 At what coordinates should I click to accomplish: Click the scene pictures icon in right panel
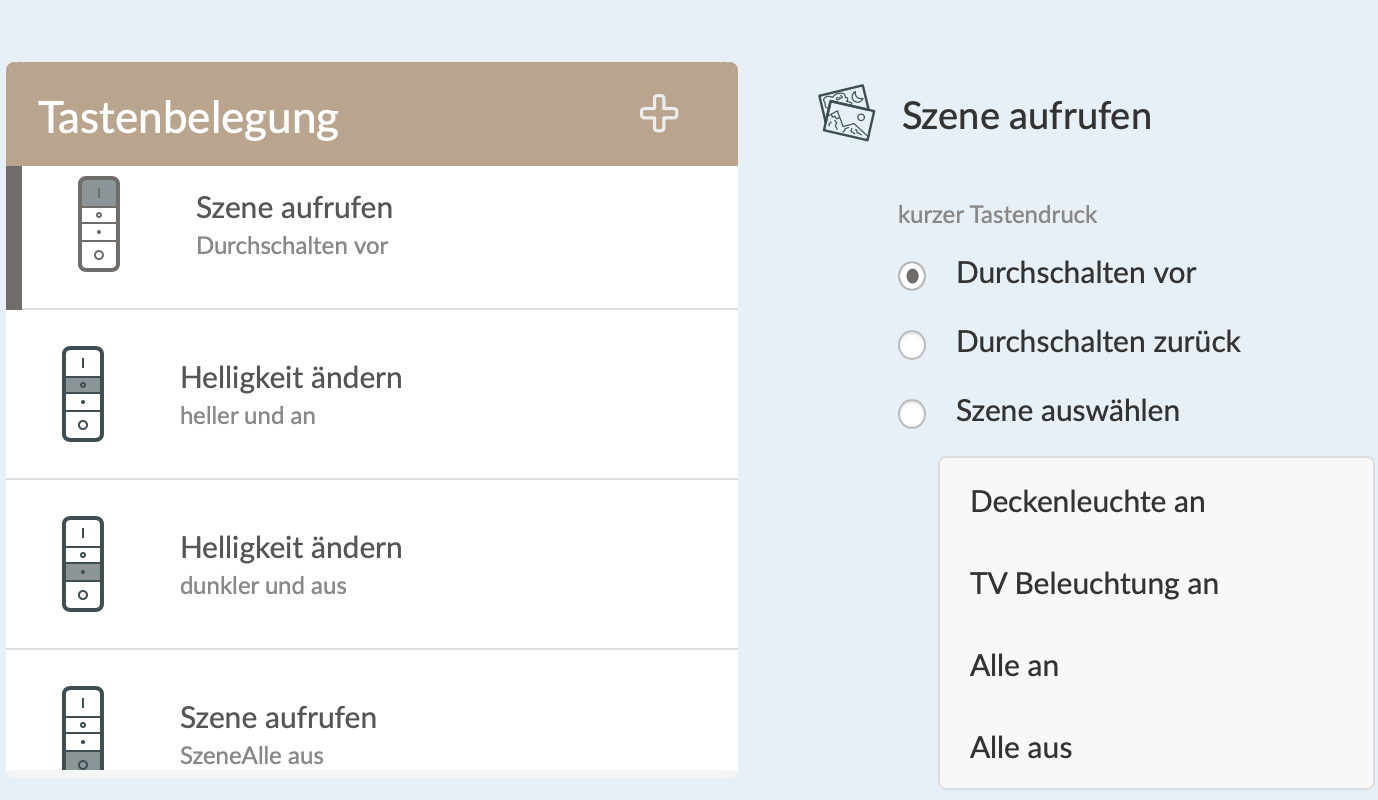coord(846,114)
